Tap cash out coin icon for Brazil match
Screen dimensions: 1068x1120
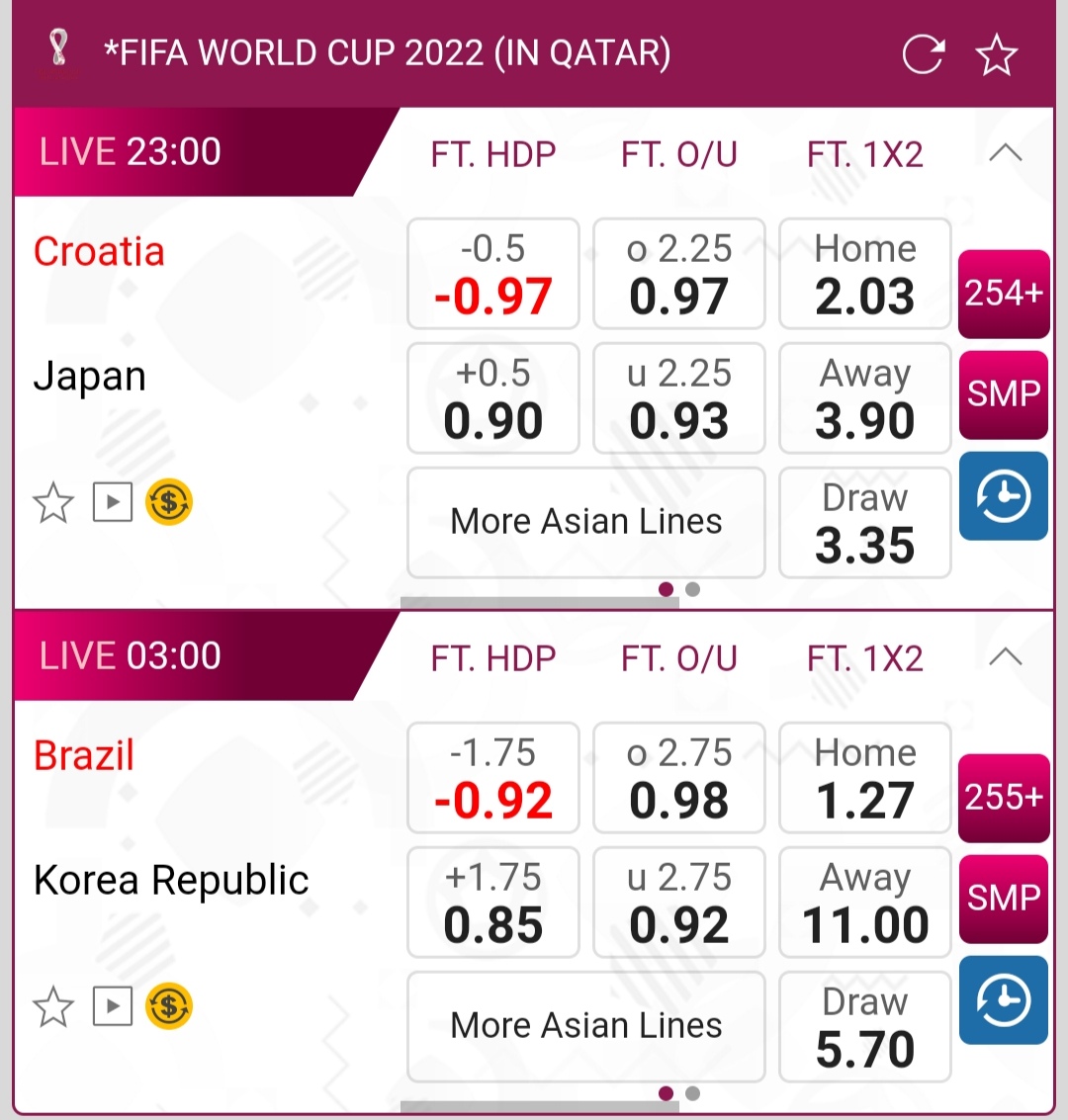pyautogui.click(x=169, y=1007)
